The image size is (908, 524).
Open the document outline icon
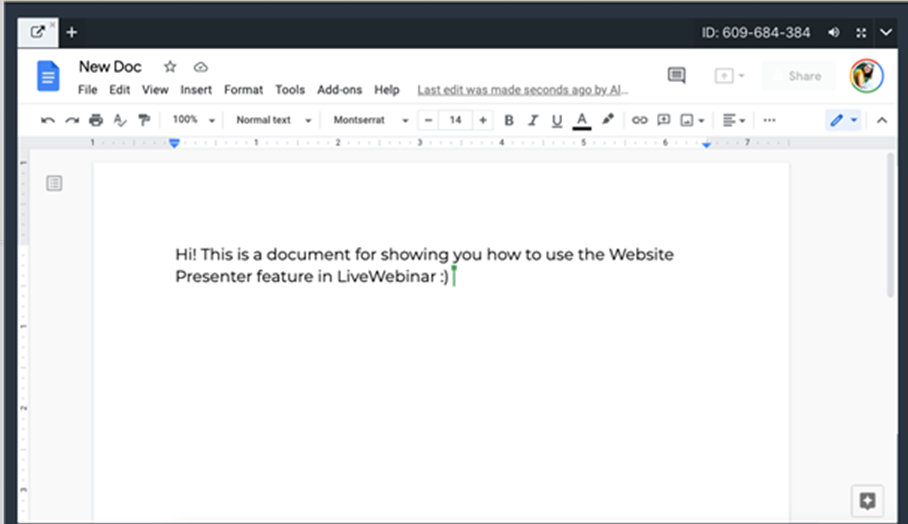[54, 183]
